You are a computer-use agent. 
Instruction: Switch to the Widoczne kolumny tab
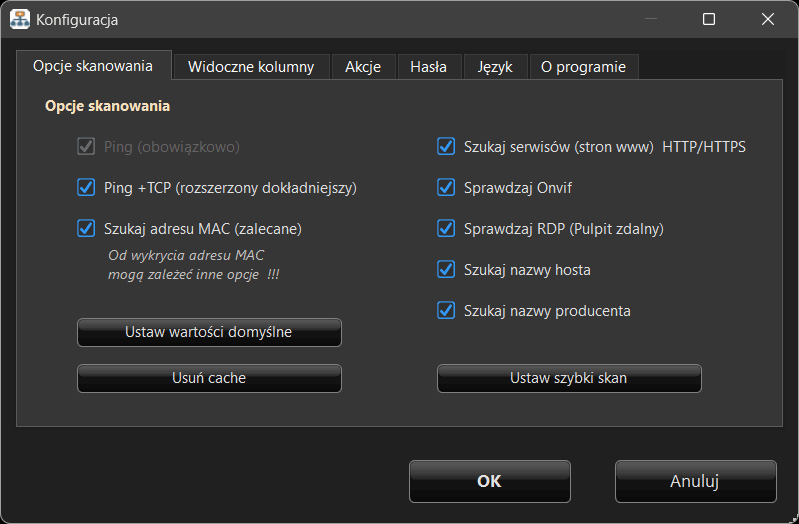(251, 67)
